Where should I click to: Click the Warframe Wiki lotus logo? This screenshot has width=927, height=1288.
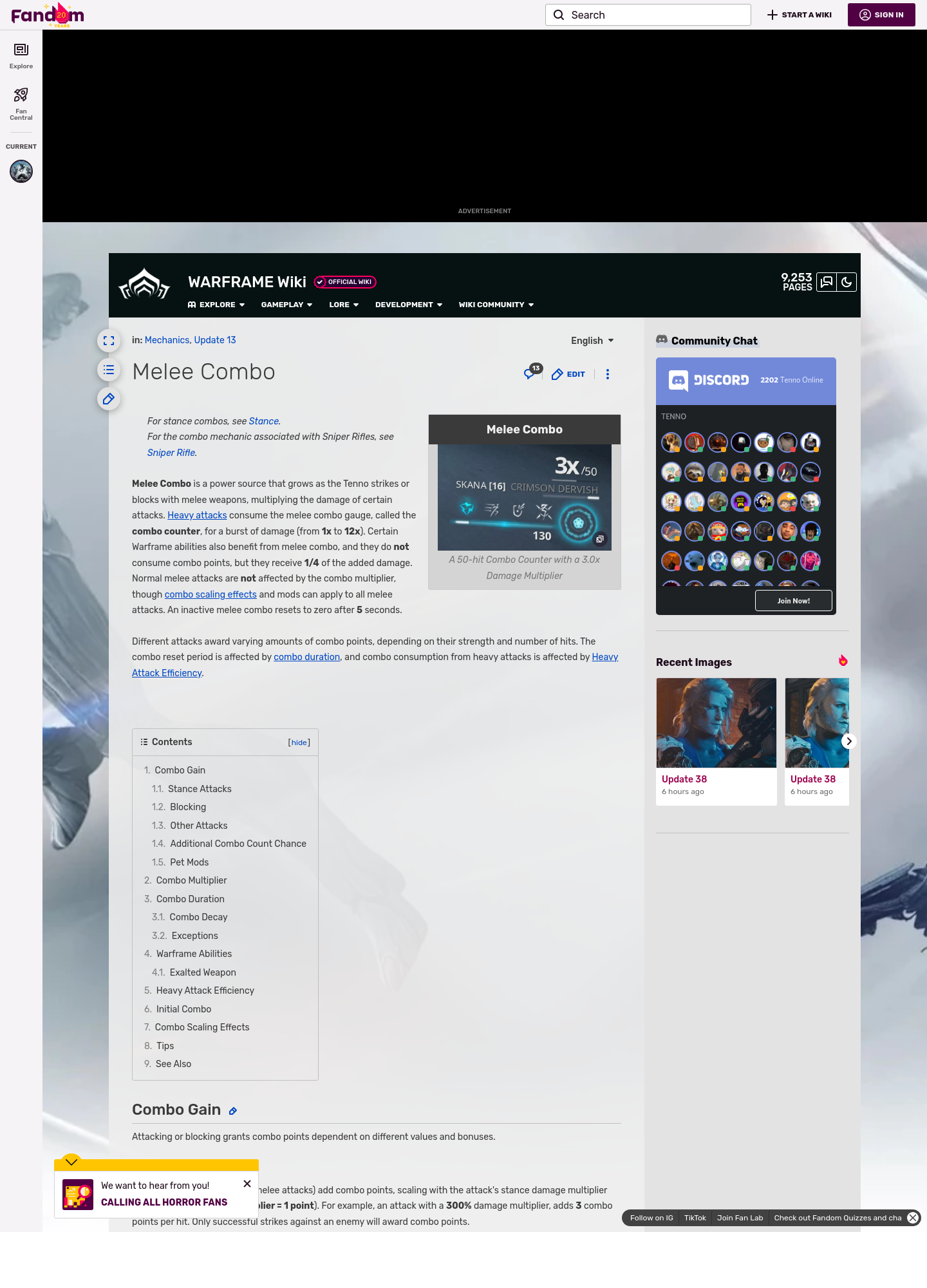[144, 285]
